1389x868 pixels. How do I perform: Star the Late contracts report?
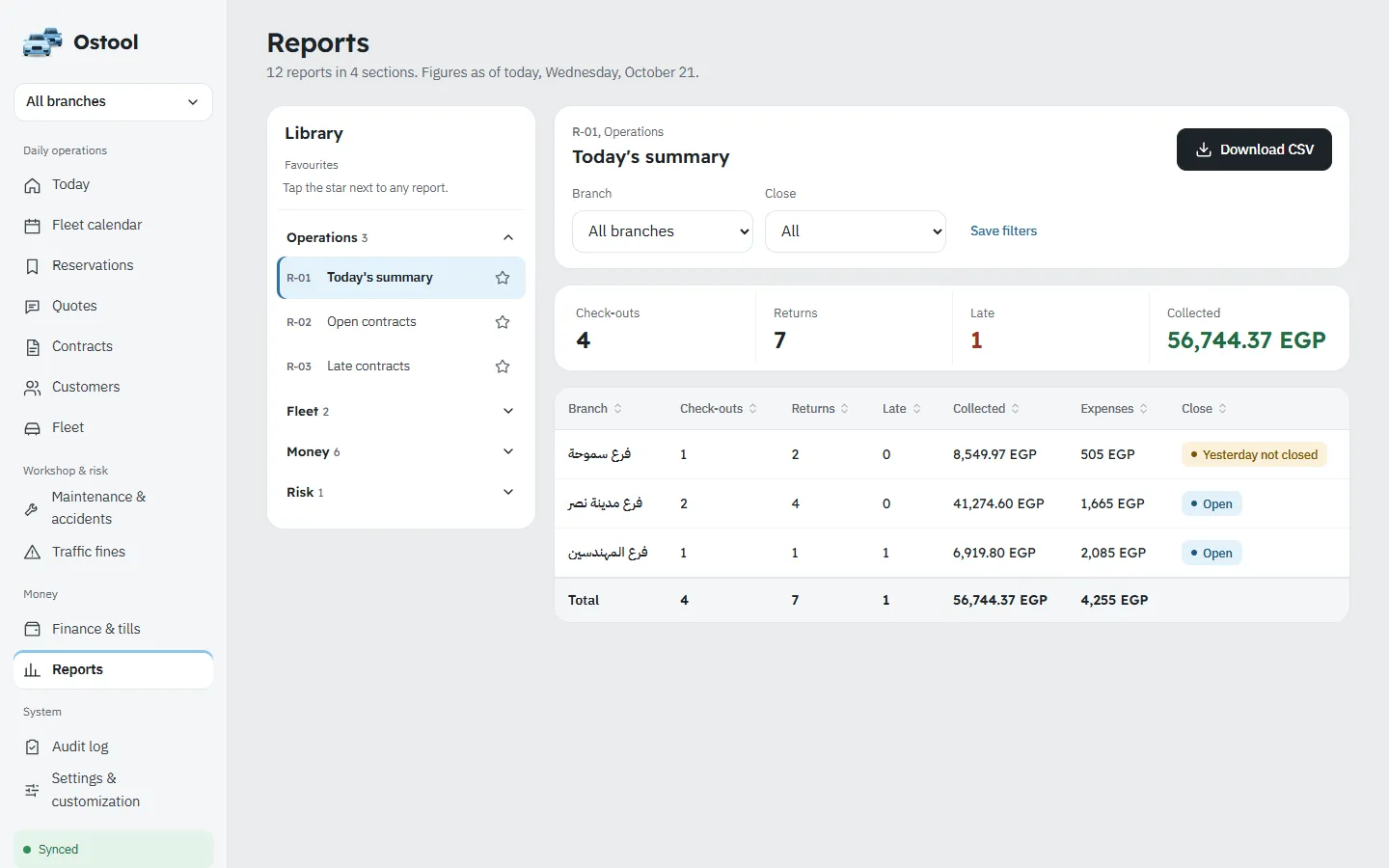tap(503, 366)
